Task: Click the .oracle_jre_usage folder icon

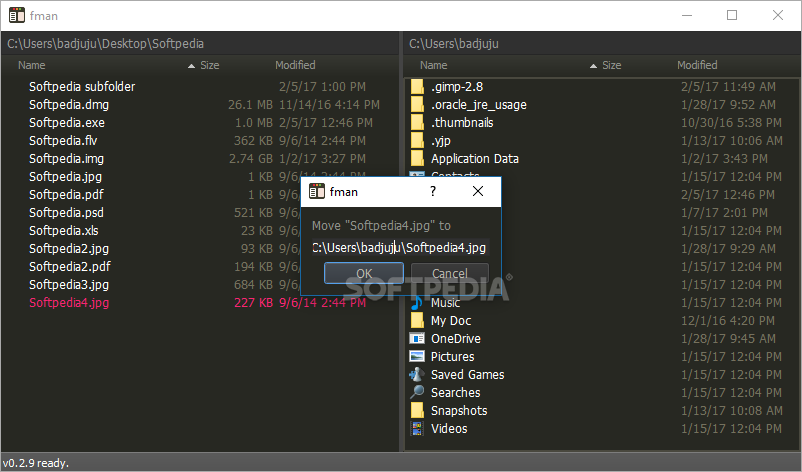Action: pos(417,104)
